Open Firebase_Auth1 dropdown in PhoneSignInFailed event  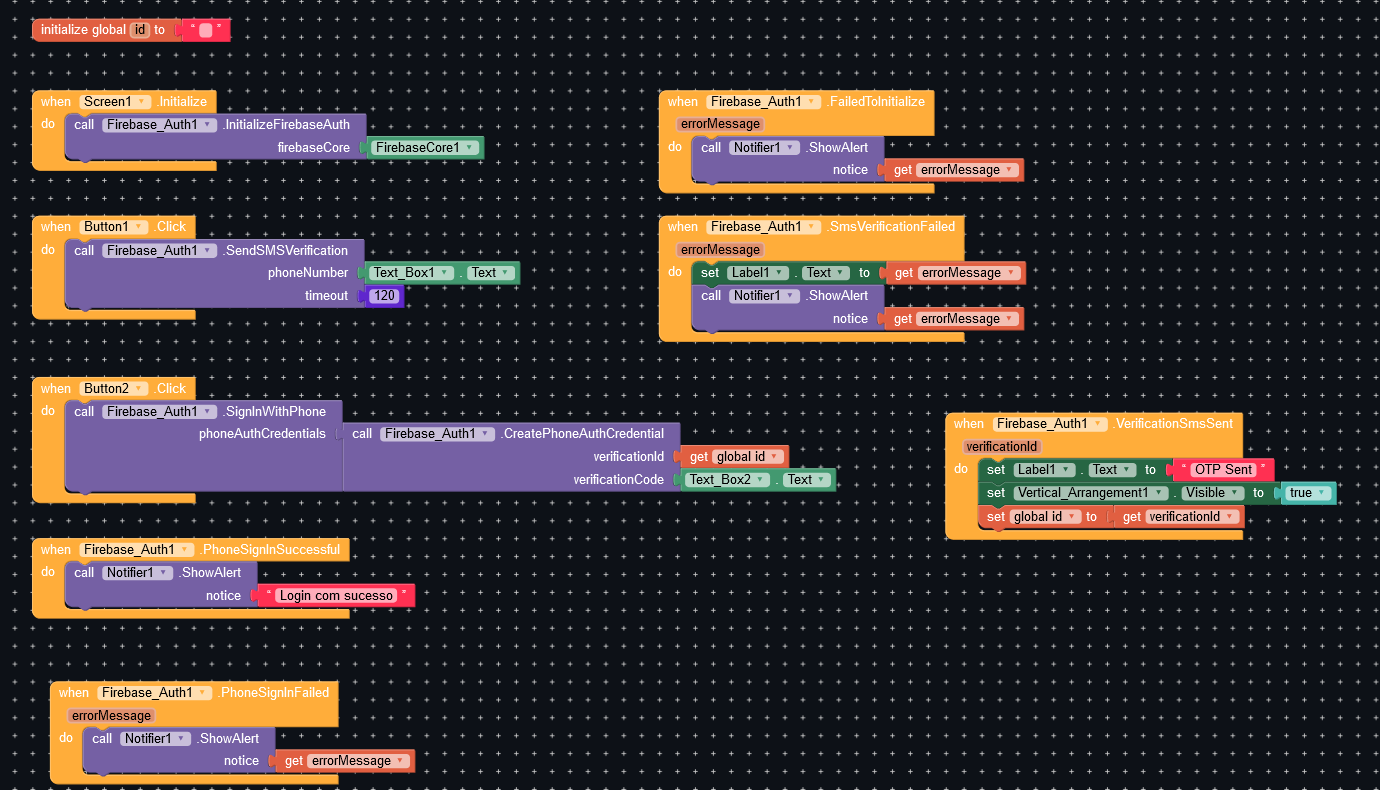point(155,693)
